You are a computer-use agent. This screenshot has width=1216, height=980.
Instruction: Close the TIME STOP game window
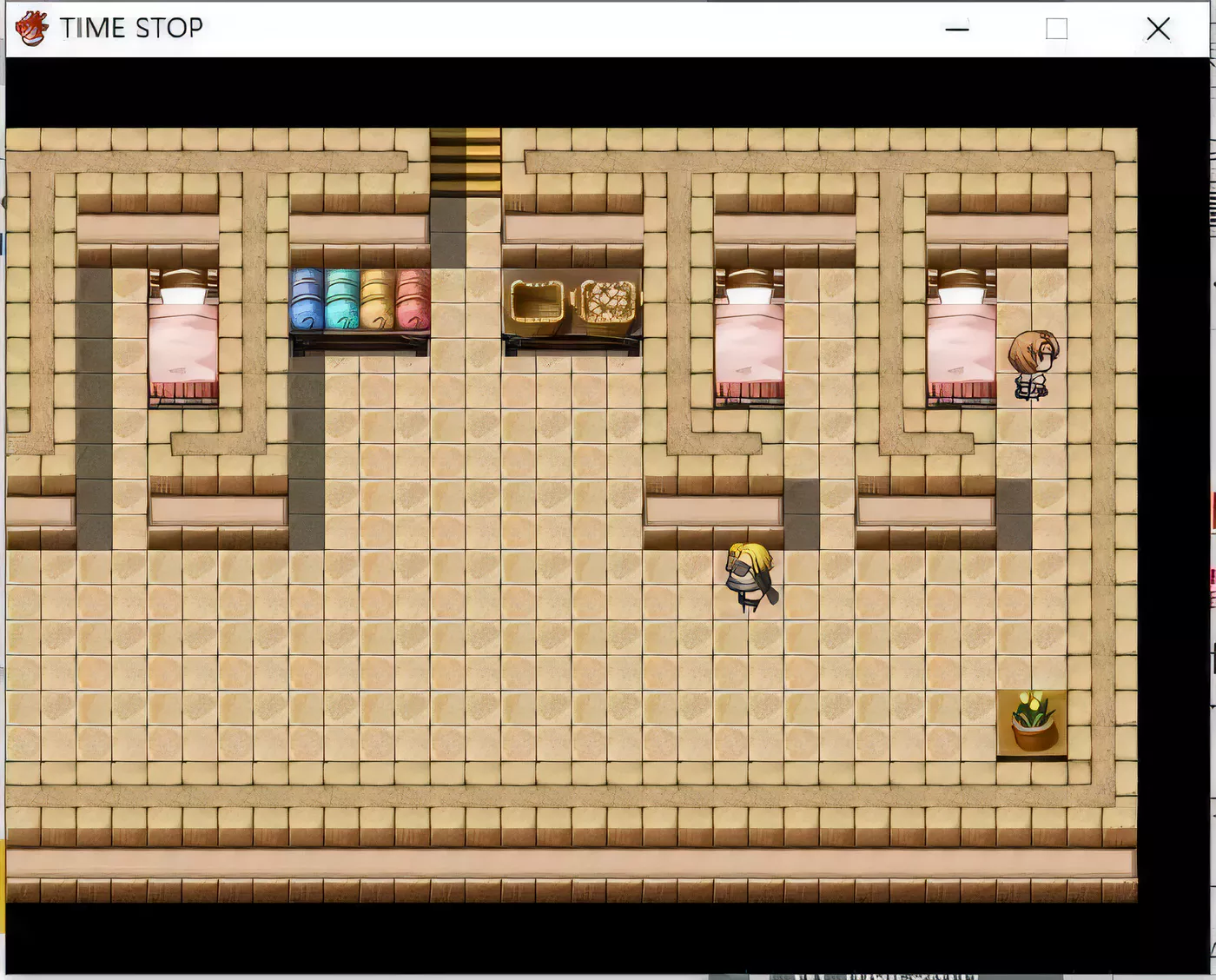point(1158,29)
